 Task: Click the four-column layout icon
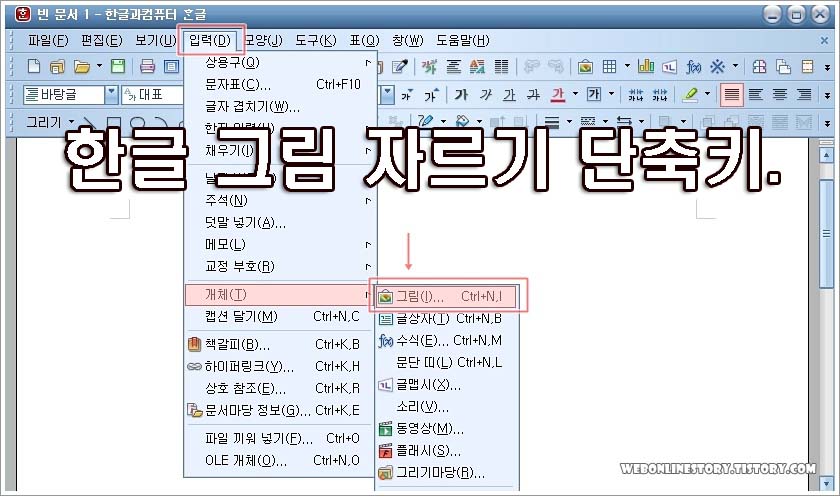click(x=501, y=66)
